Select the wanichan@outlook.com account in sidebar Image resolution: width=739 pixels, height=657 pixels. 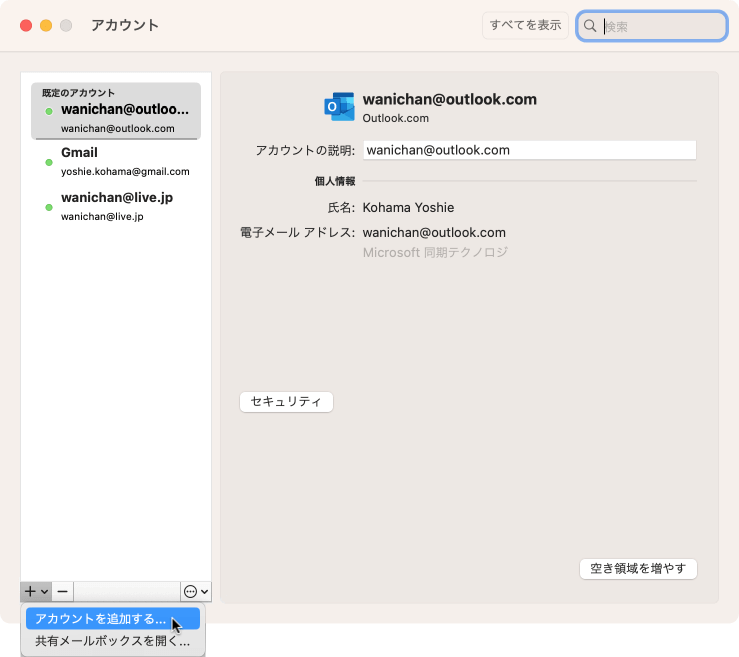[116, 111]
